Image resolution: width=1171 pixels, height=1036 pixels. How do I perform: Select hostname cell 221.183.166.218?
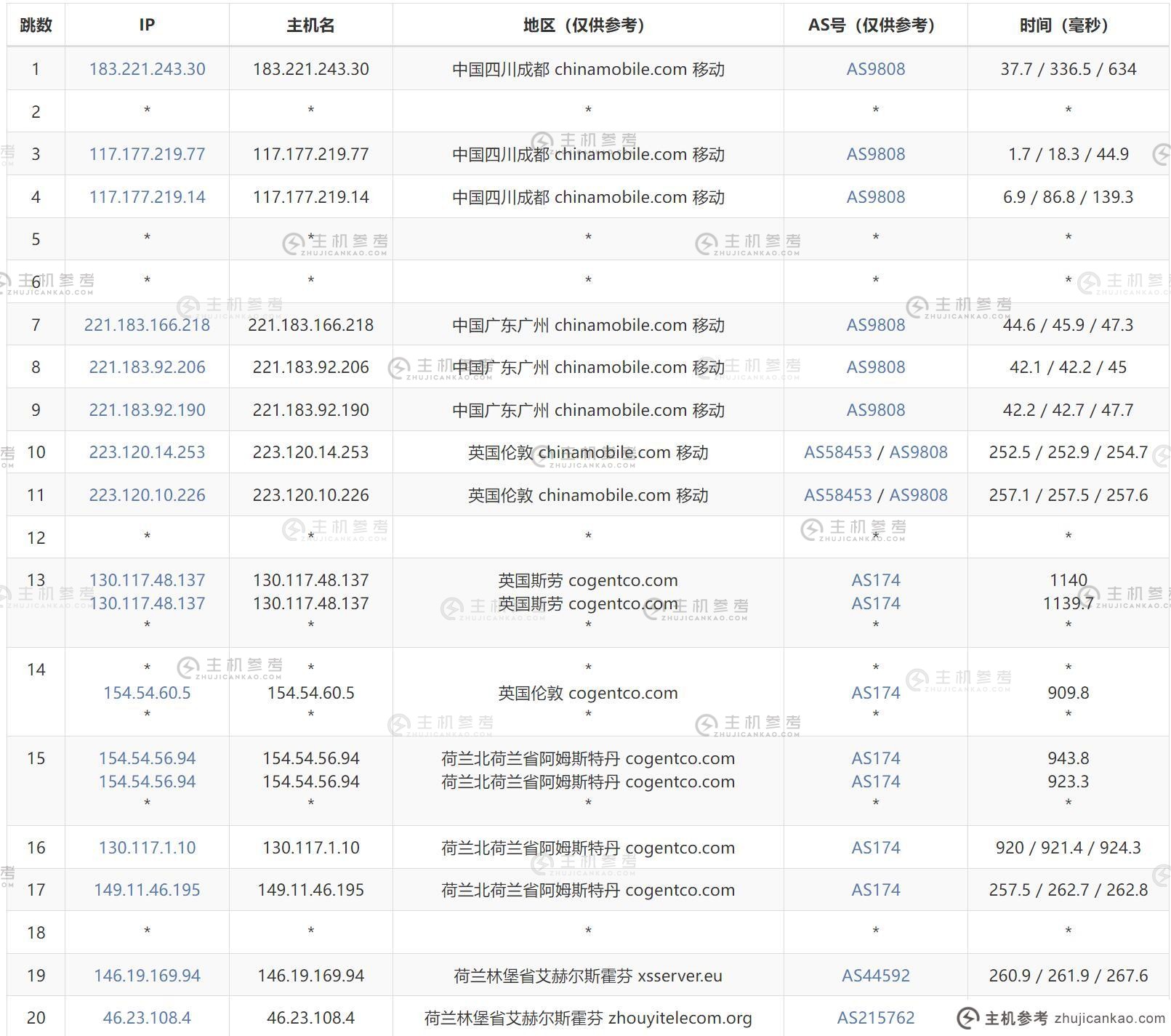310,325
